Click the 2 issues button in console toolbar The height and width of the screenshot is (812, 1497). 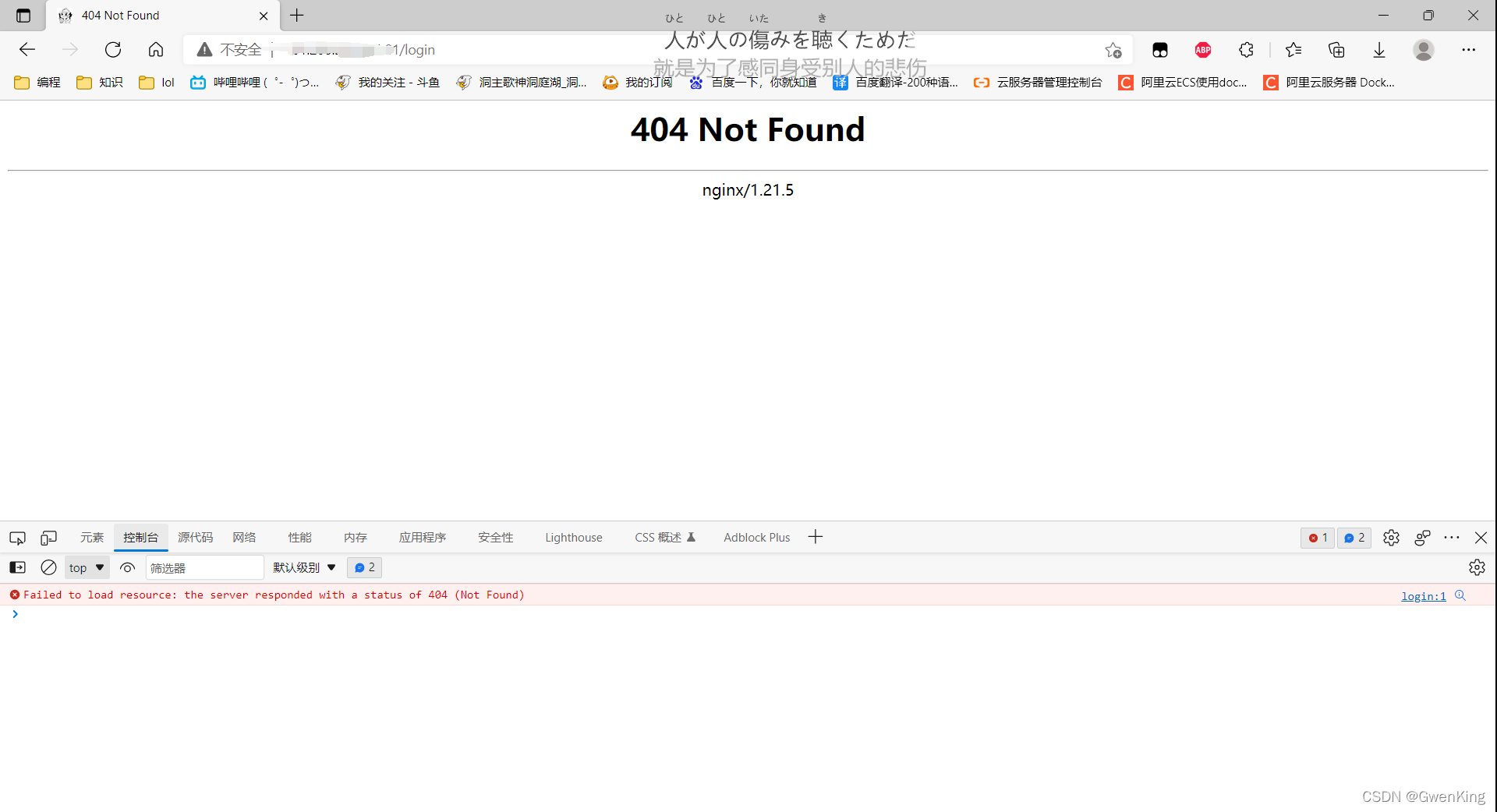coord(364,567)
